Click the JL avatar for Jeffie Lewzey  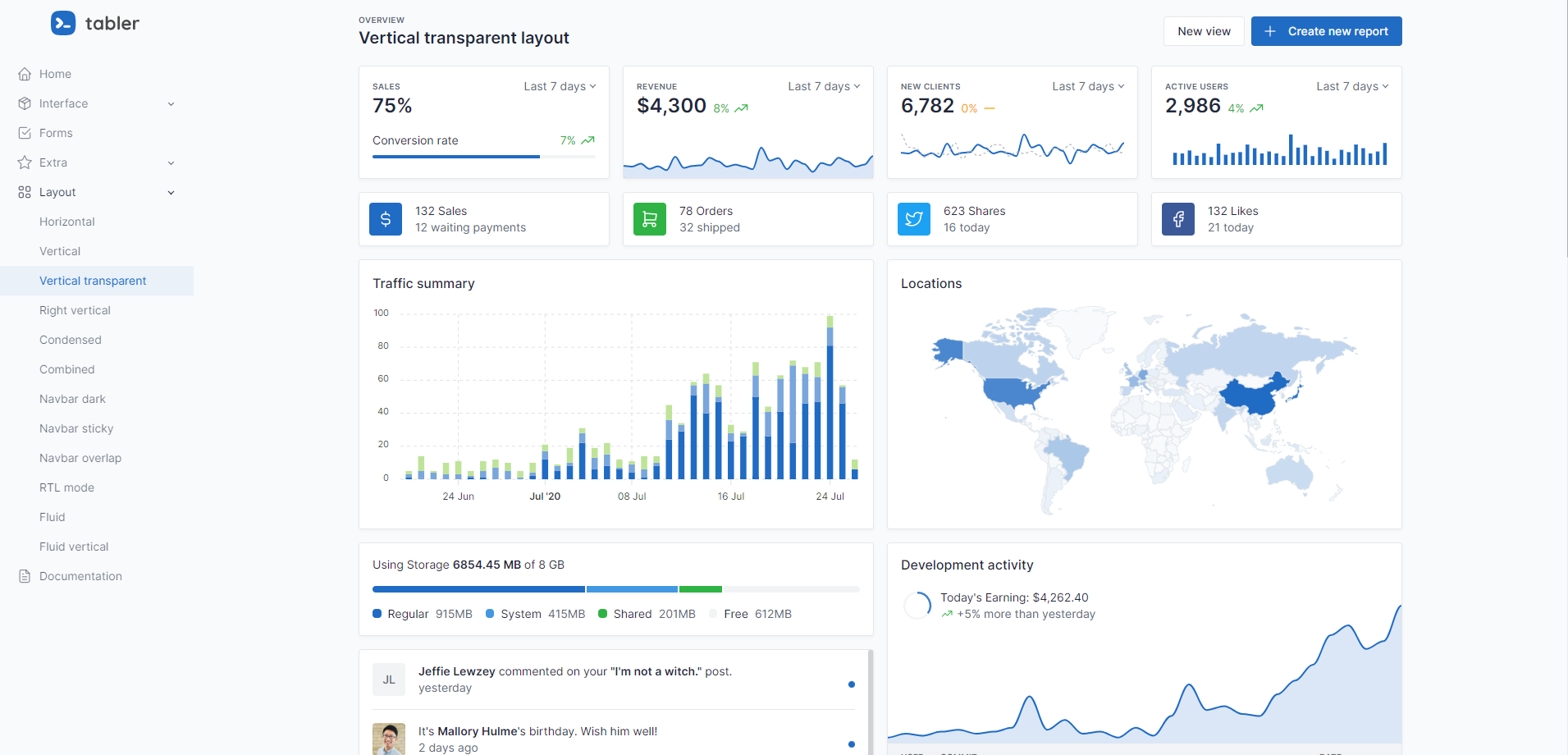(389, 679)
